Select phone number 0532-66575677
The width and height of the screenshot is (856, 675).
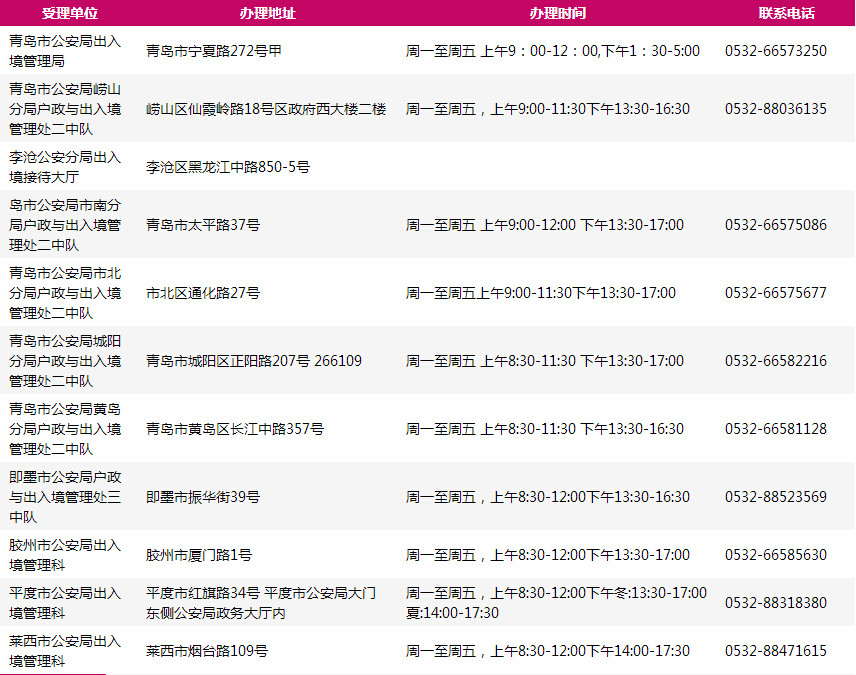[x=776, y=293]
